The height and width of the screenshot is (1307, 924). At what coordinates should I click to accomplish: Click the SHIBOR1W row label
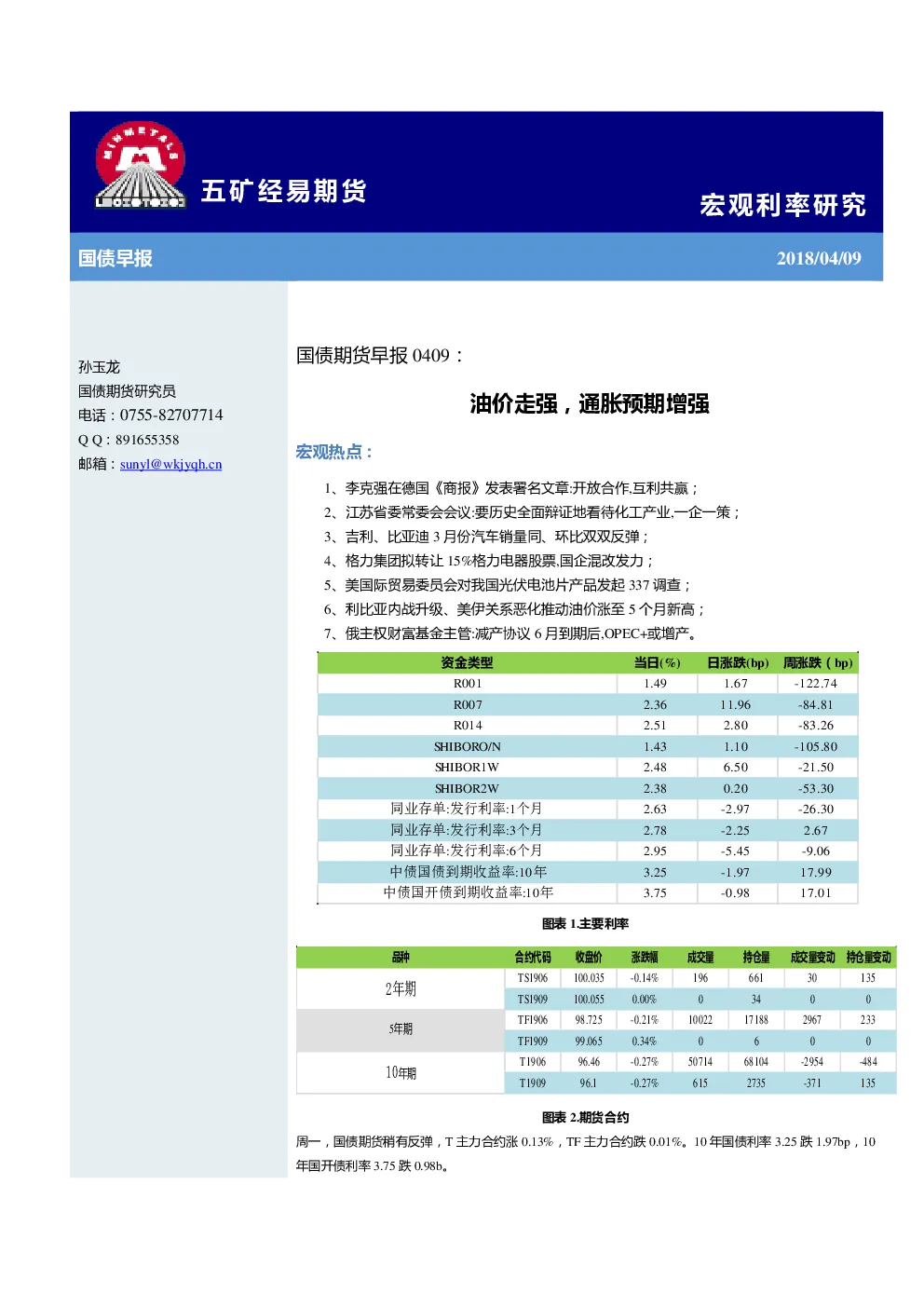click(x=468, y=768)
